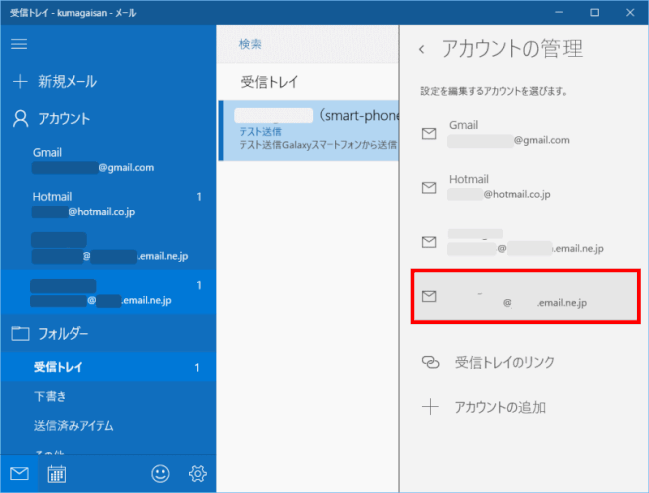Open the テスト送信 message in the list
The height and width of the screenshot is (493, 649).
click(x=308, y=130)
